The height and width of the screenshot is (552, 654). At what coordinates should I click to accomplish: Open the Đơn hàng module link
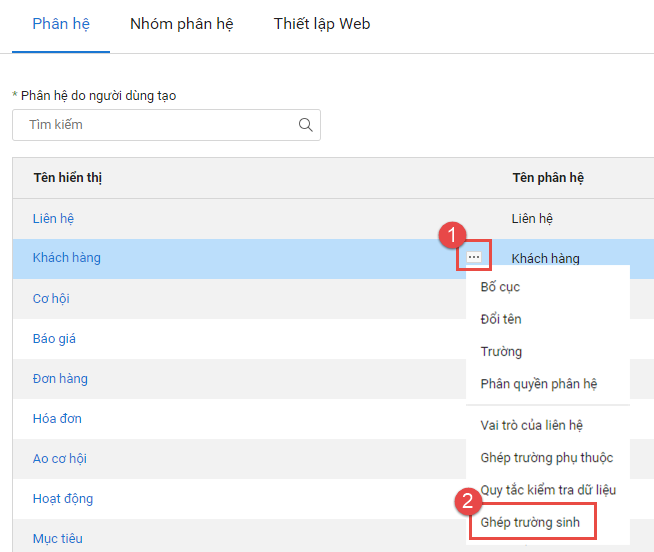pyautogui.click(x=60, y=378)
